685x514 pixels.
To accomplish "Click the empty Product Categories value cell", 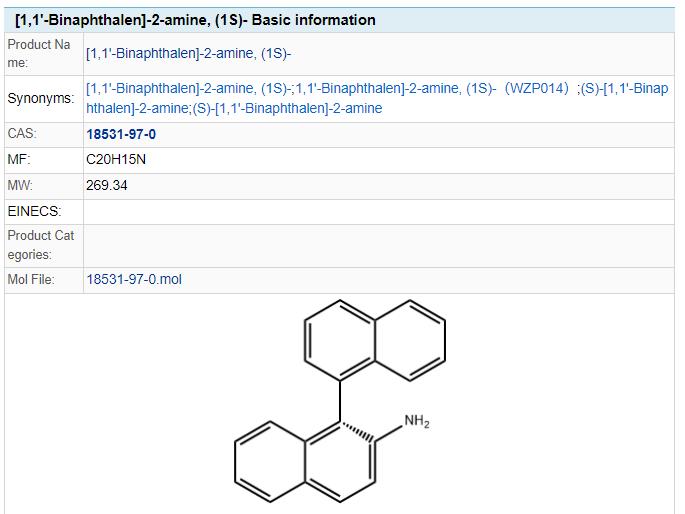I will click(378, 245).
